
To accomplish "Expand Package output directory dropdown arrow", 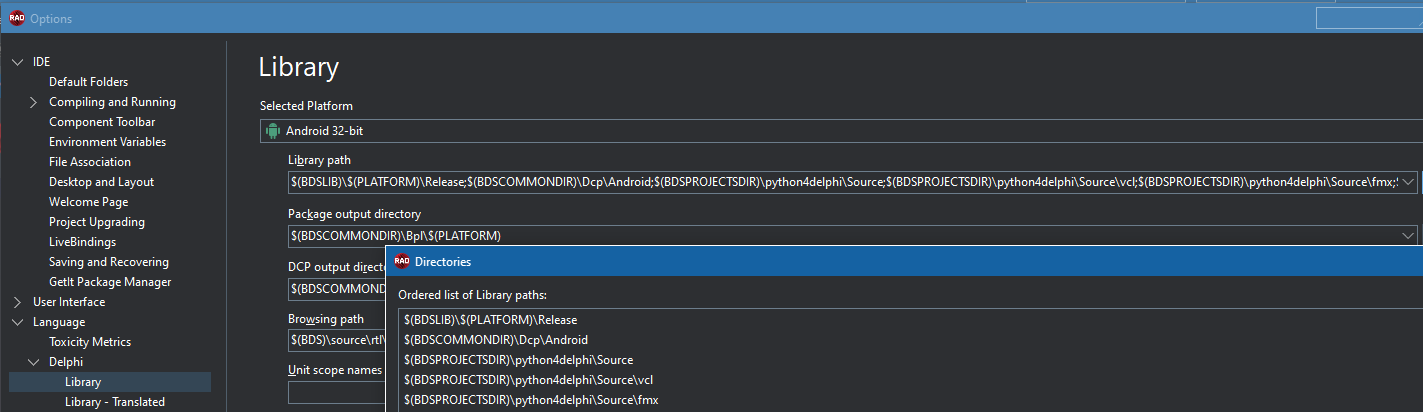I will (1408, 236).
